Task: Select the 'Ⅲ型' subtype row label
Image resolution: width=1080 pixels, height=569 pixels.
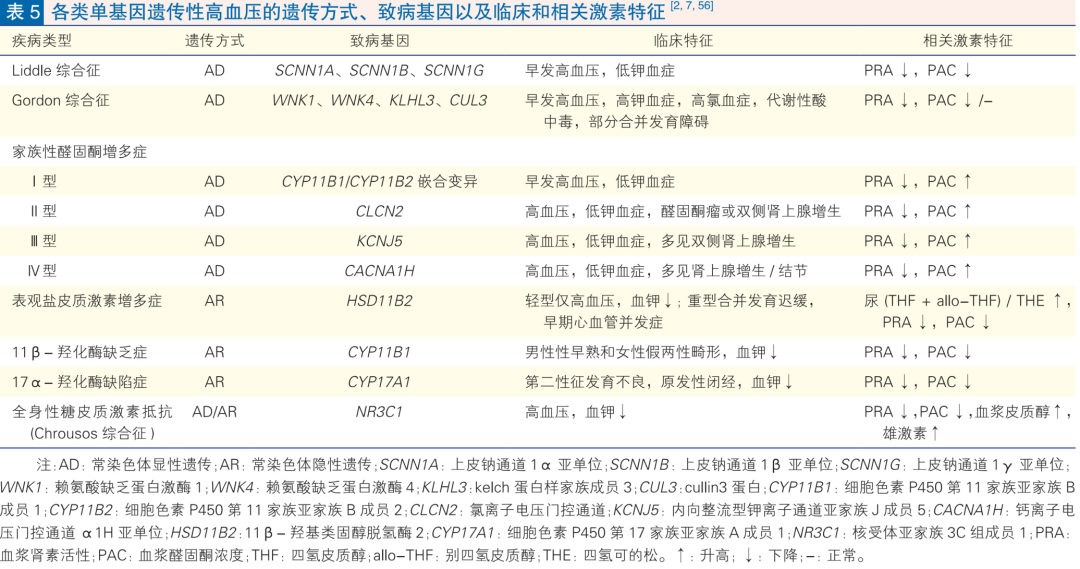Action: coord(43,241)
